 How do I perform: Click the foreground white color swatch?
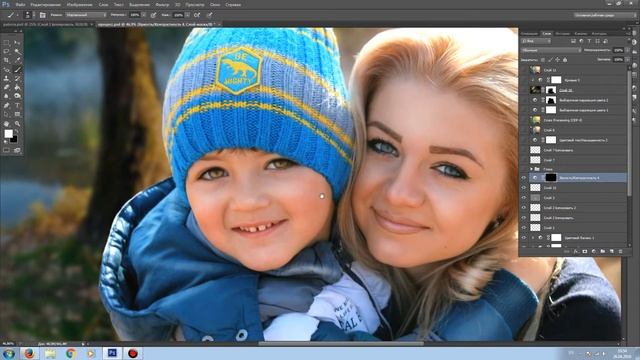8,134
